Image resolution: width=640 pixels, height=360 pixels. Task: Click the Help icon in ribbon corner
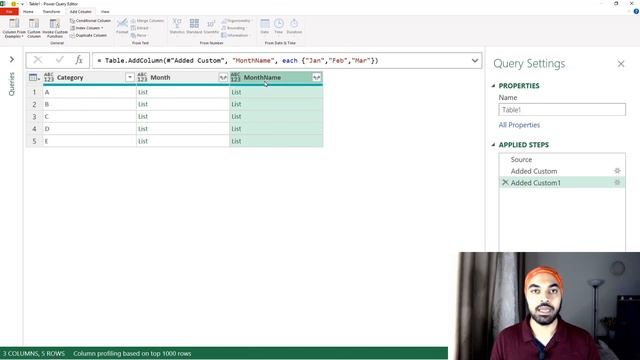(x=636, y=11)
